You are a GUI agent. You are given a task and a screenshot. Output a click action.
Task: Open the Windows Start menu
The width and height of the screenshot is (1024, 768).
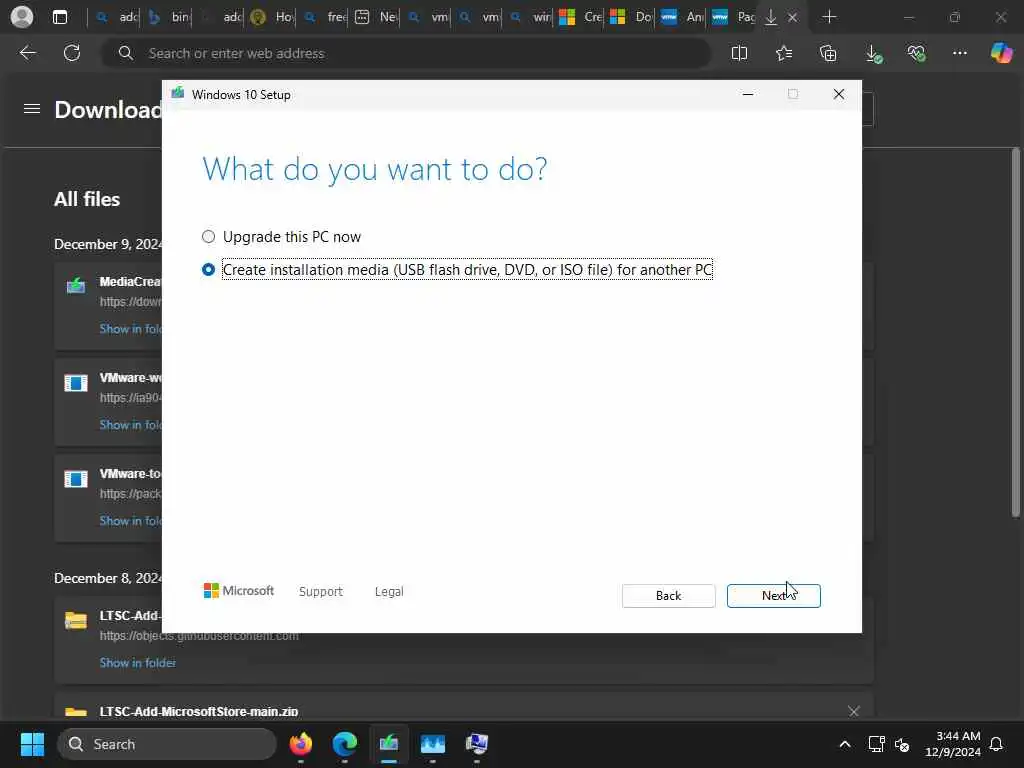click(x=32, y=744)
